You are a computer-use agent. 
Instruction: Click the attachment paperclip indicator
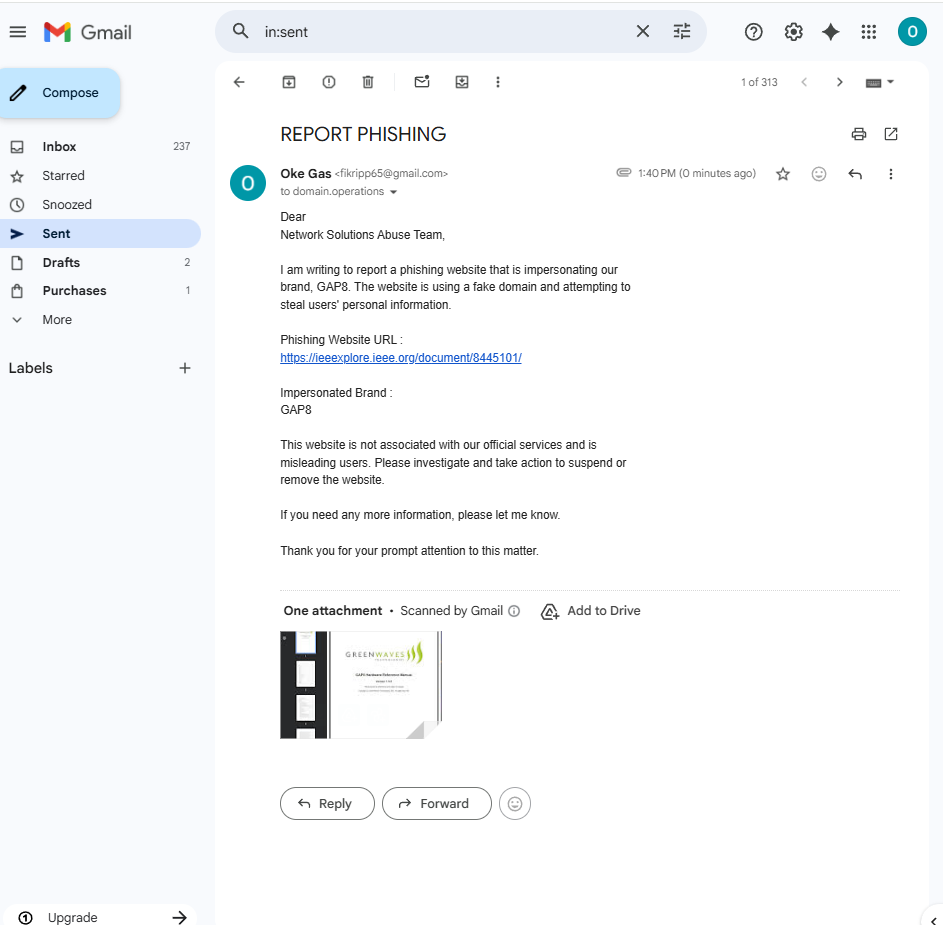pos(624,173)
